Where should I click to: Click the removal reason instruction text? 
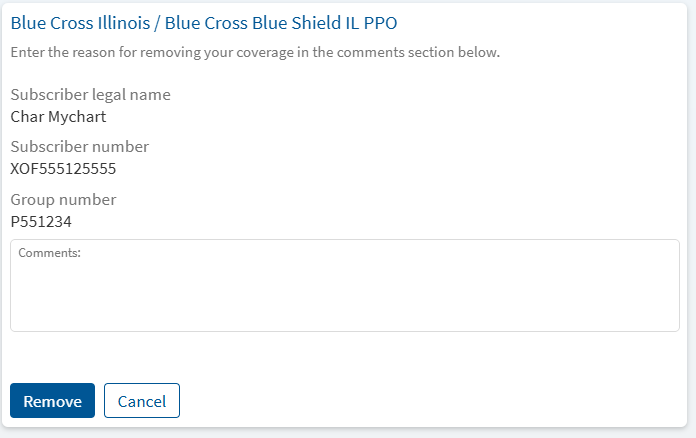(255, 52)
